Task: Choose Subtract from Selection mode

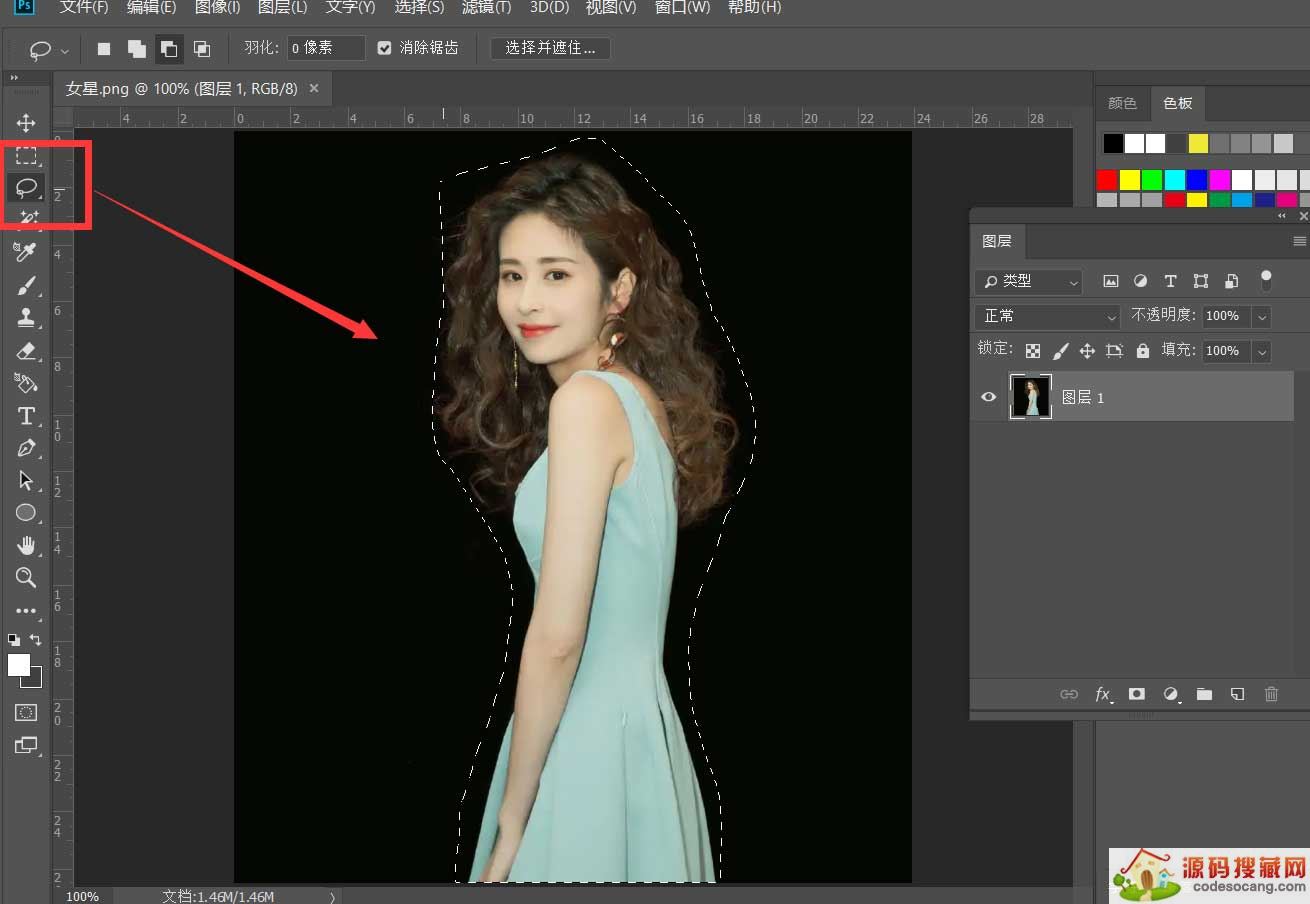Action: pos(169,48)
